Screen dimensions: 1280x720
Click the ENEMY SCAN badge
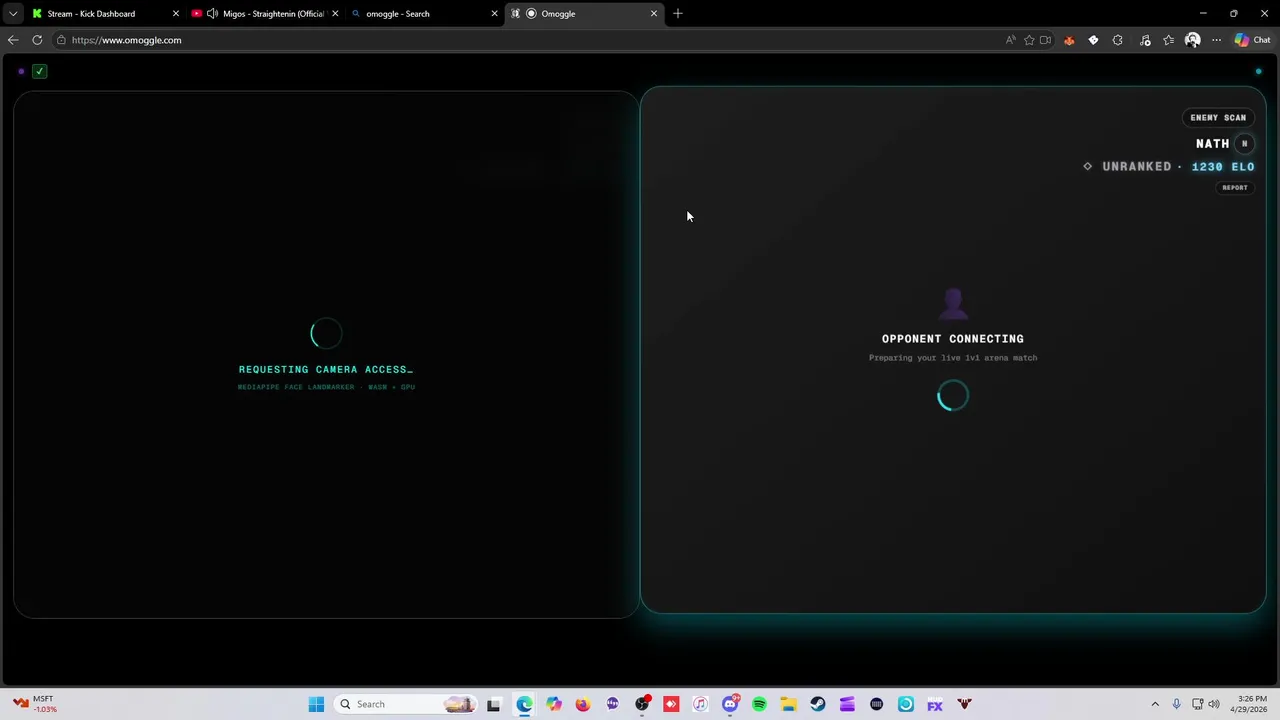[x=1218, y=118]
